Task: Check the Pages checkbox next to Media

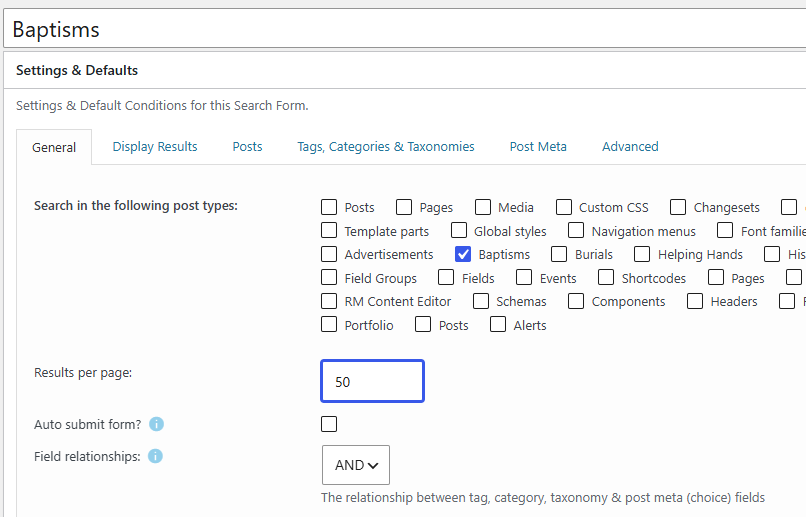Action: tap(404, 207)
